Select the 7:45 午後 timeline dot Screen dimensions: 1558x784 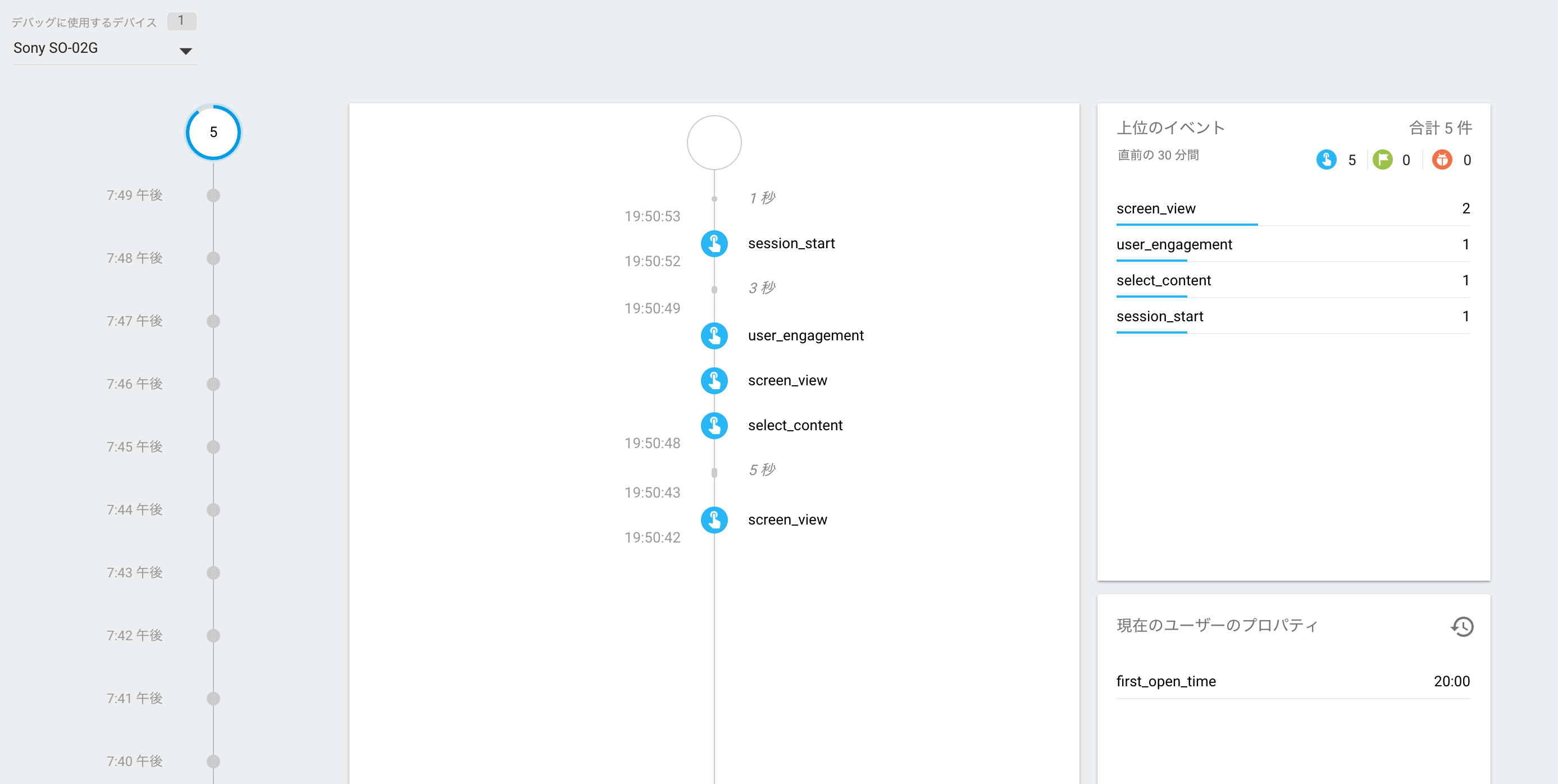coord(213,446)
